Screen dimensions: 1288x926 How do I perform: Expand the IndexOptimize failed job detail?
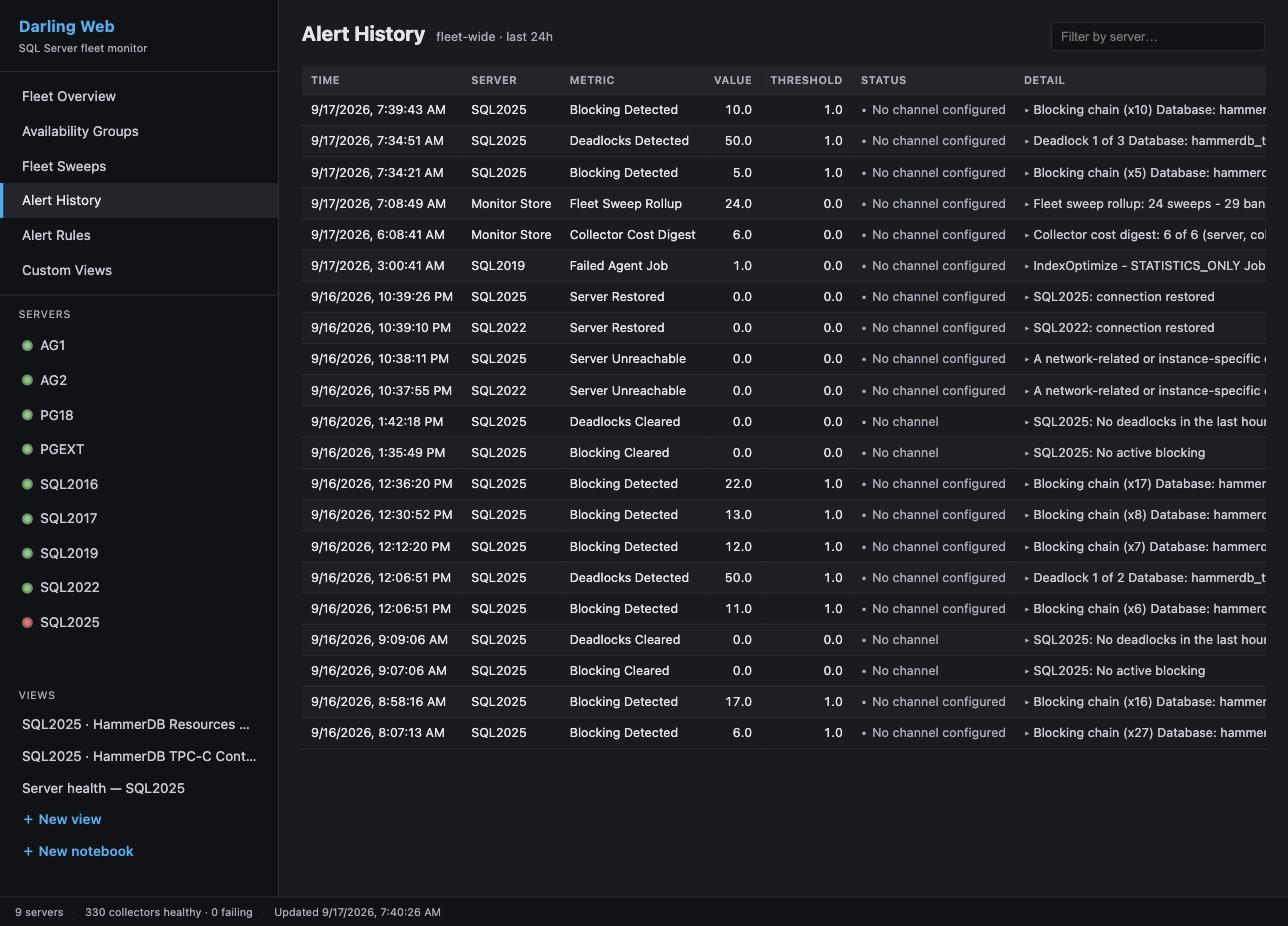[1027, 265]
